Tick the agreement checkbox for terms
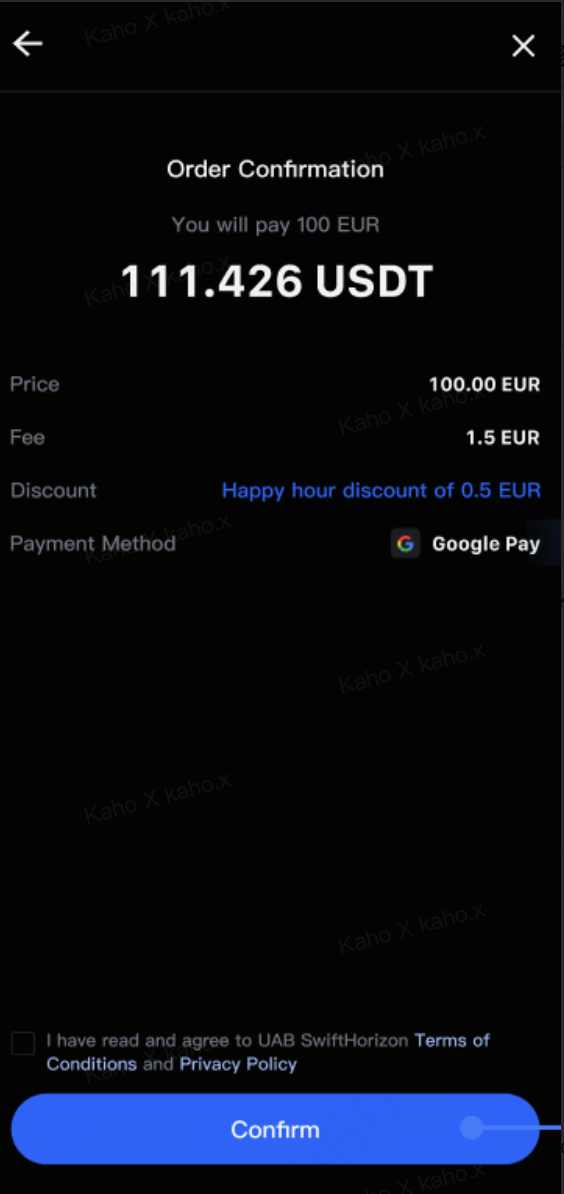This screenshot has height=1194, width=564. coord(23,1043)
